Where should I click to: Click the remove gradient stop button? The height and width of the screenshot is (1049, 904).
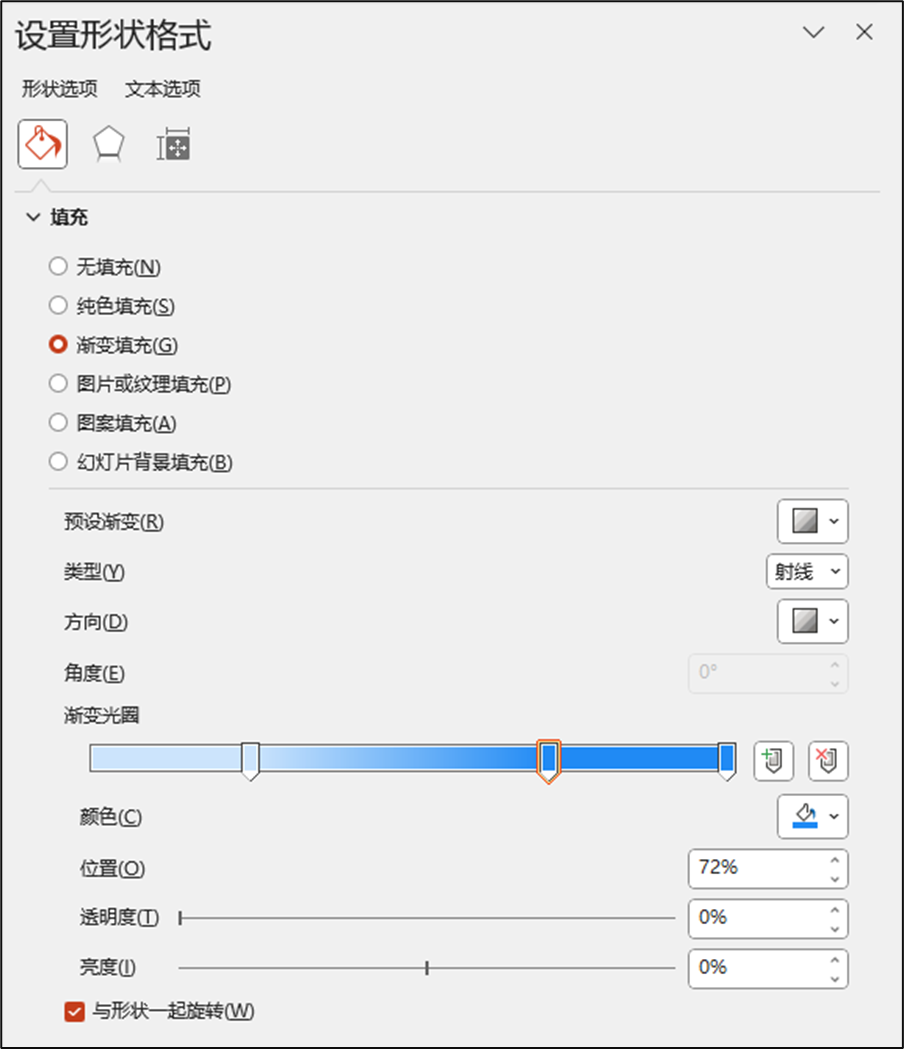(828, 761)
